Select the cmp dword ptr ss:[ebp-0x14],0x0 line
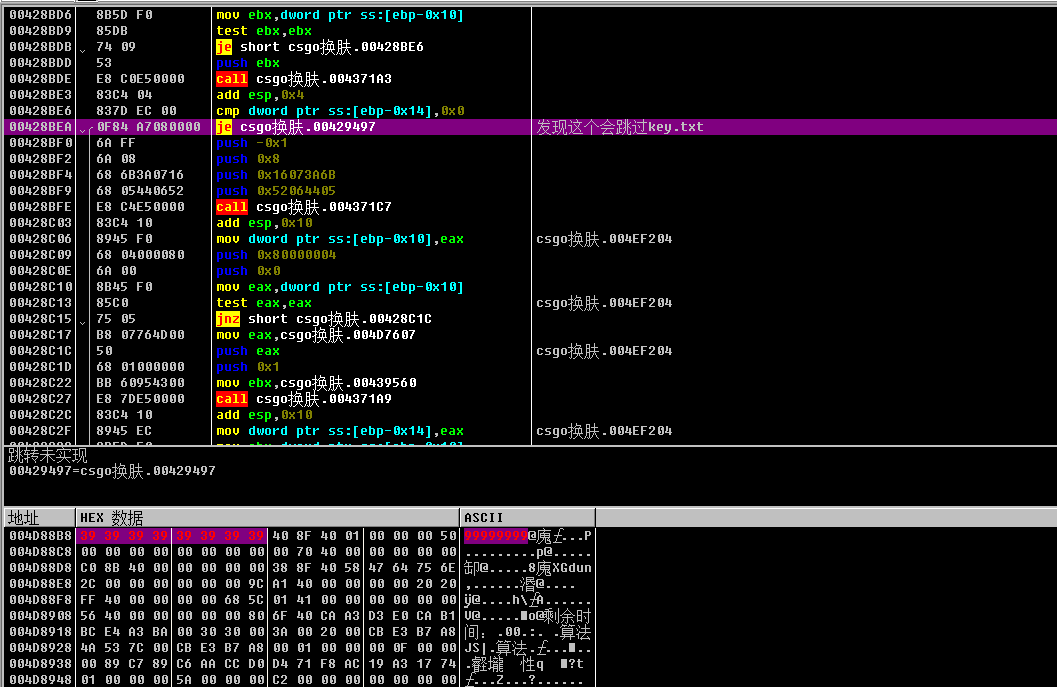The image size is (1057, 687). coord(340,111)
